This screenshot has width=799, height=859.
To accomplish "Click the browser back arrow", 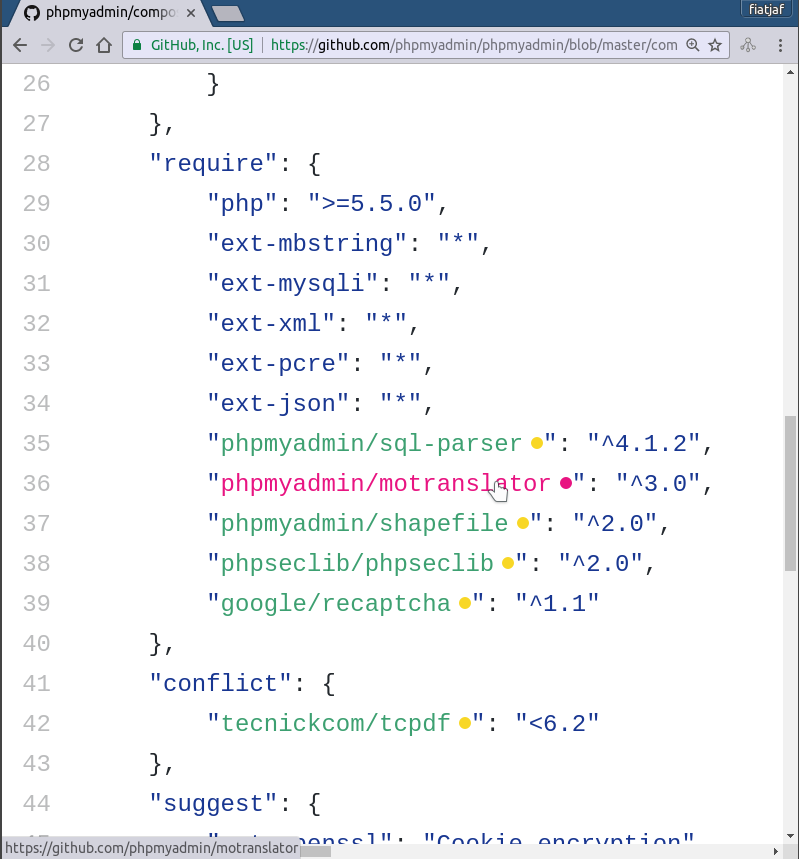I will pyautogui.click(x=20, y=45).
